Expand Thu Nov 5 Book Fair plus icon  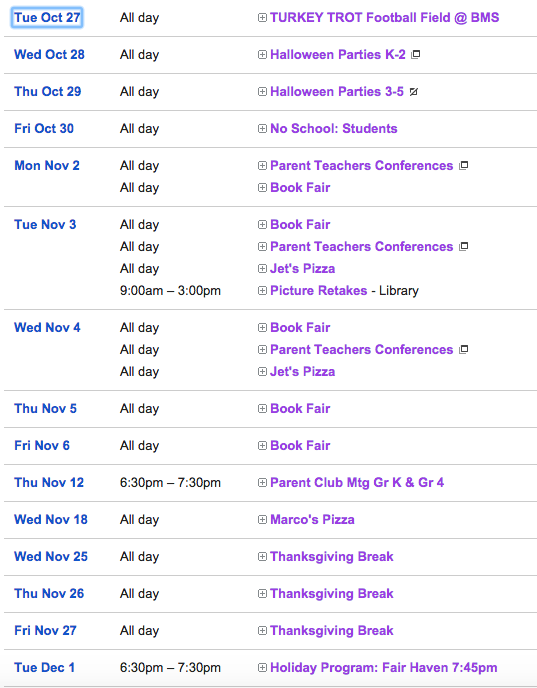tap(262, 408)
